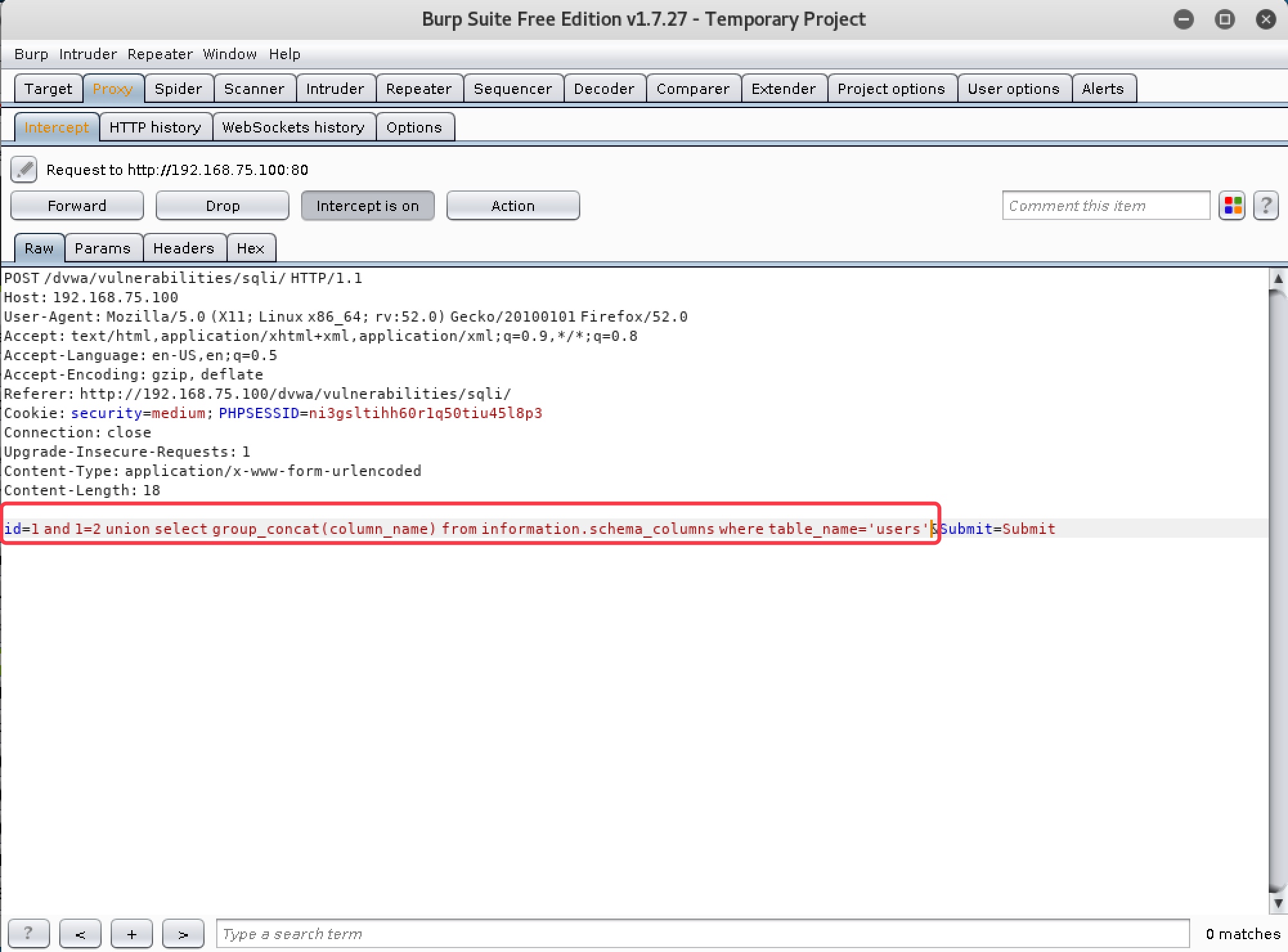Click the POST request line text
The width and height of the screenshot is (1288, 952).
click(183, 278)
